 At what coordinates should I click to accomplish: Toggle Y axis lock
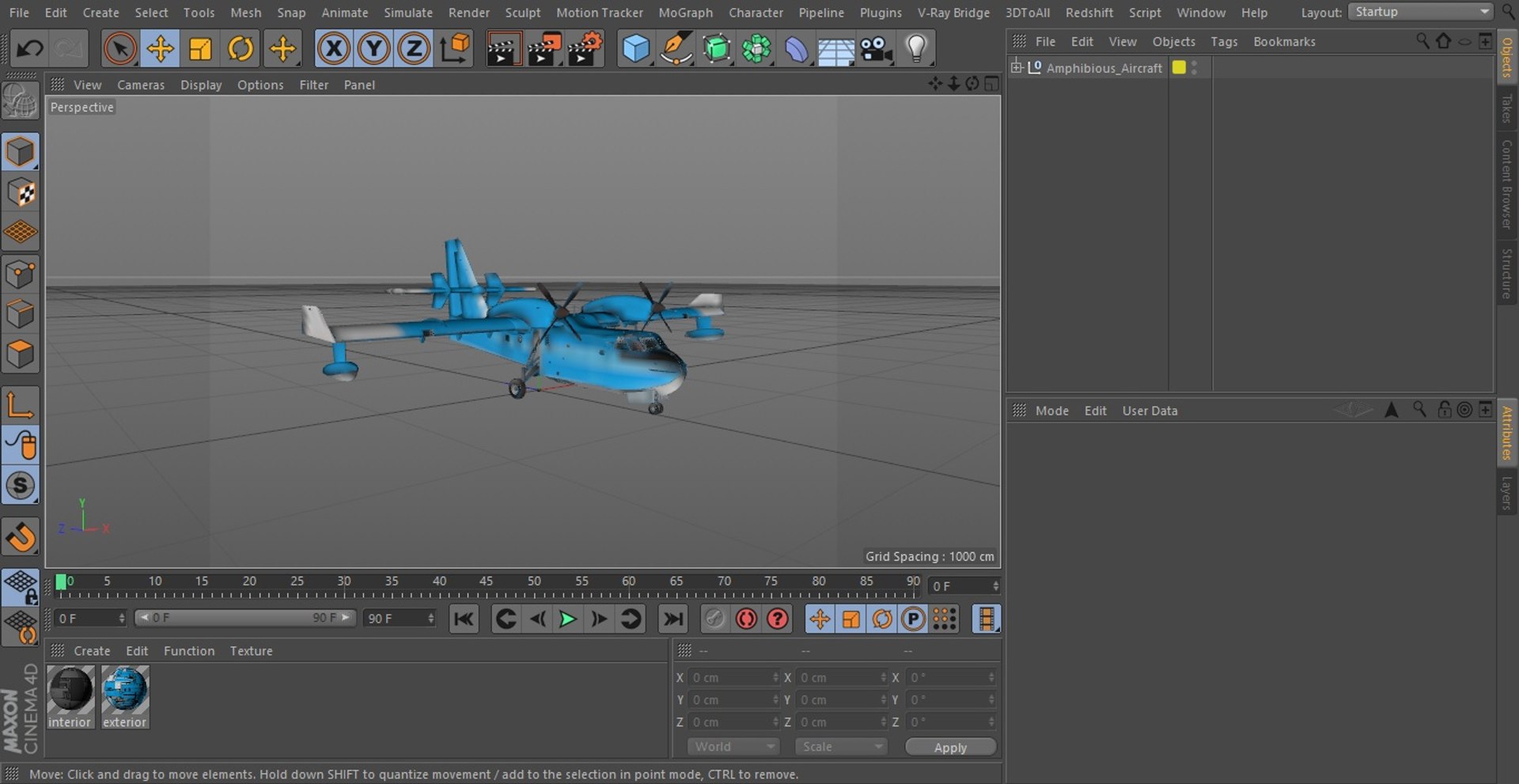tap(373, 49)
